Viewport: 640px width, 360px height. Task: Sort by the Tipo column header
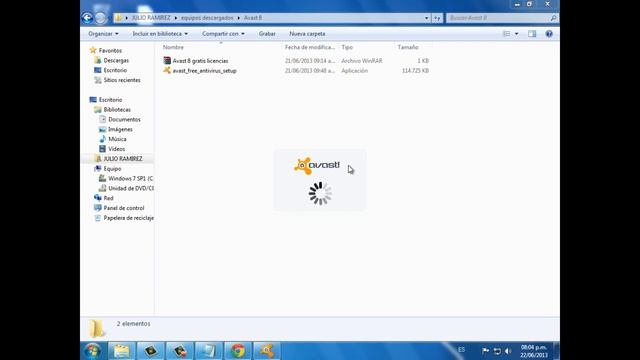pyautogui.click(x=347, y=47)
